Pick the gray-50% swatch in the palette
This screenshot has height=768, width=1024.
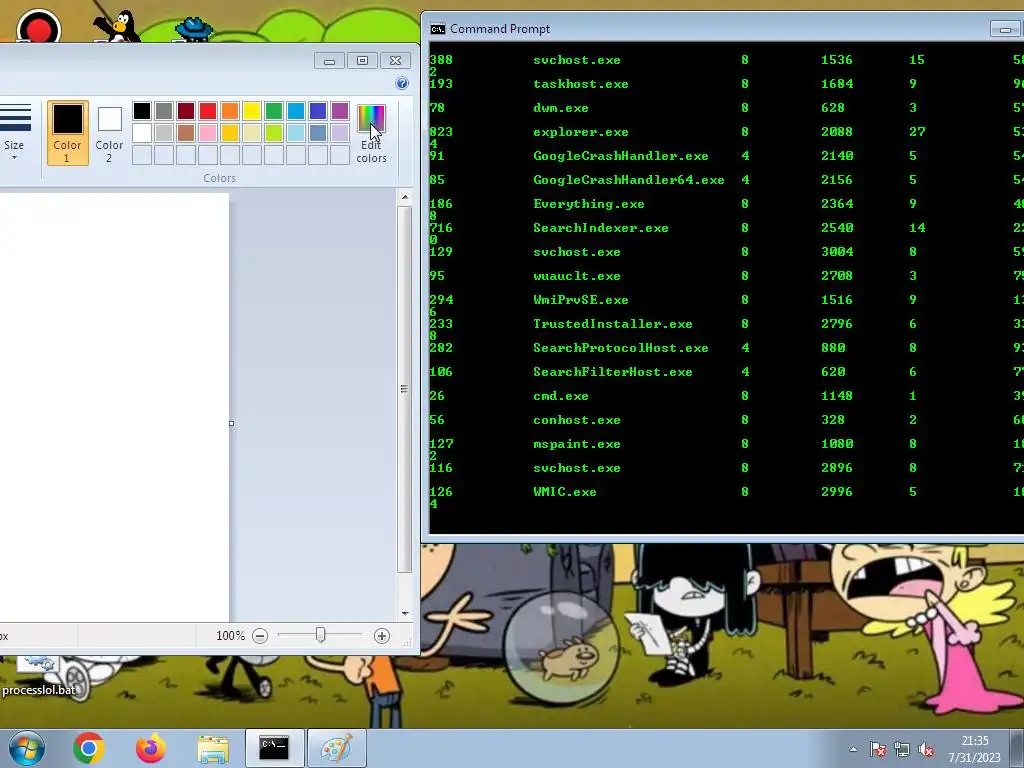pyautogui.click(x=164, y=111)
